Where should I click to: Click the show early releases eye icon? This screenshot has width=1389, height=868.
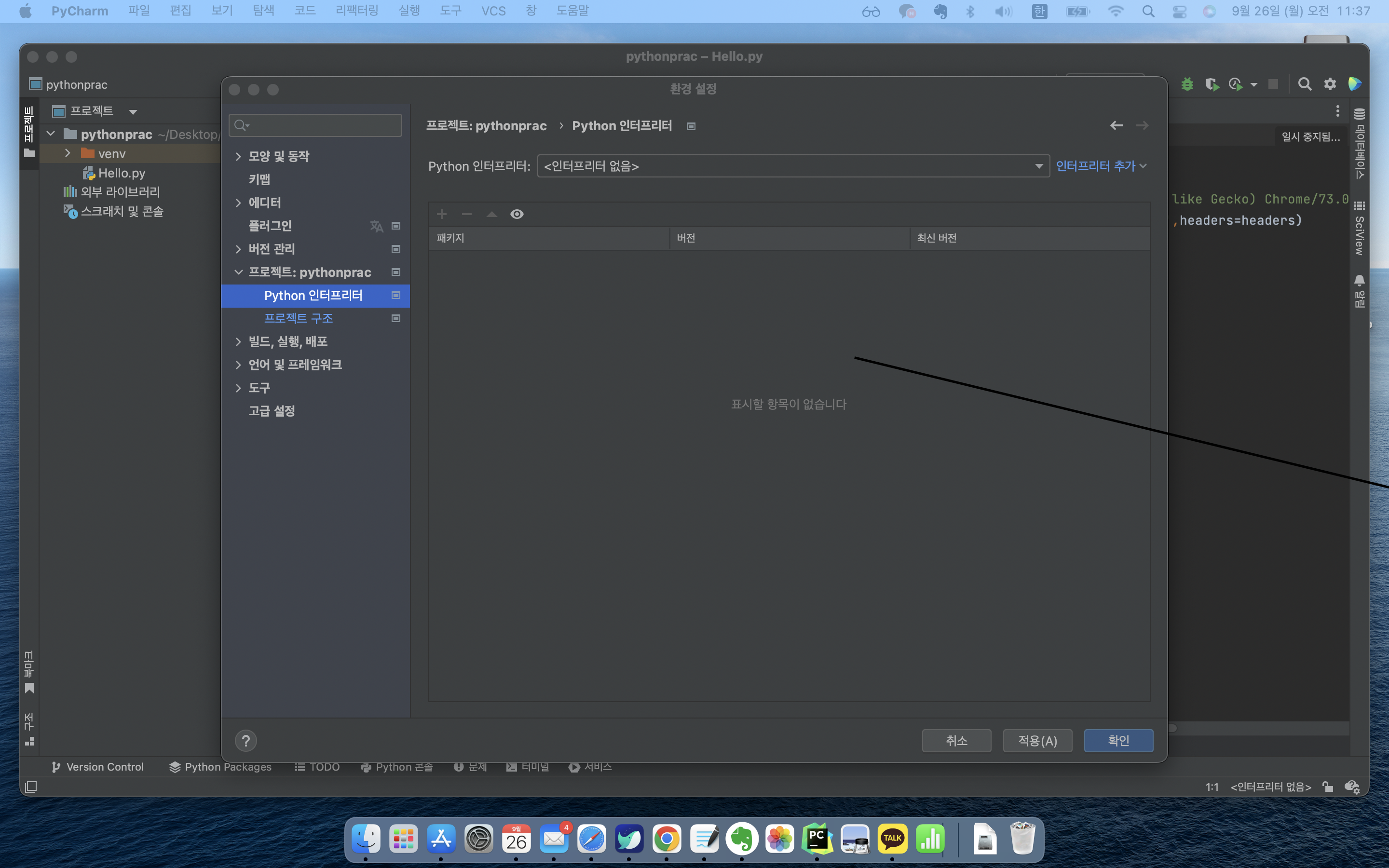517,214
